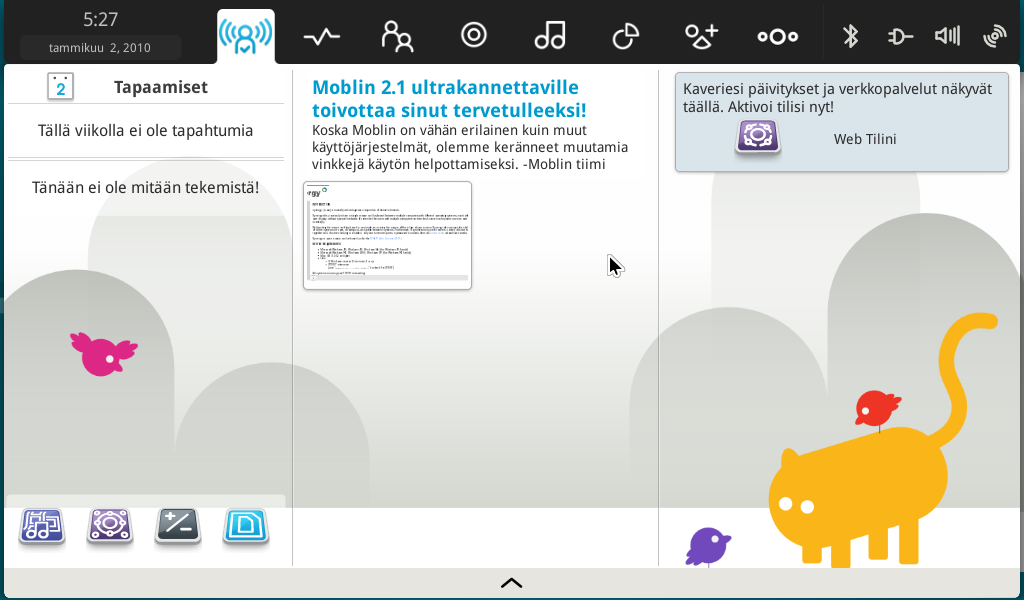Open the Moblin 2.1 welcome headline

click(449, 99)
